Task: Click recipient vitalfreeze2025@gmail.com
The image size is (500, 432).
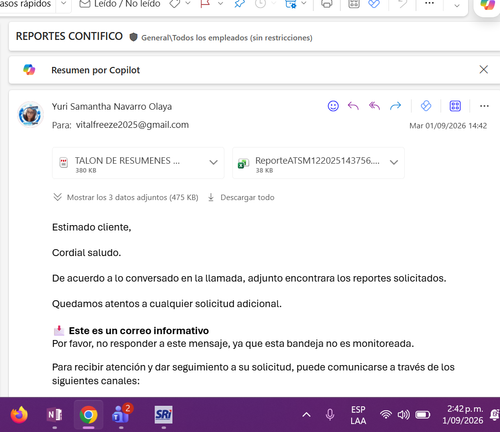Action: (x=132, y=125)
